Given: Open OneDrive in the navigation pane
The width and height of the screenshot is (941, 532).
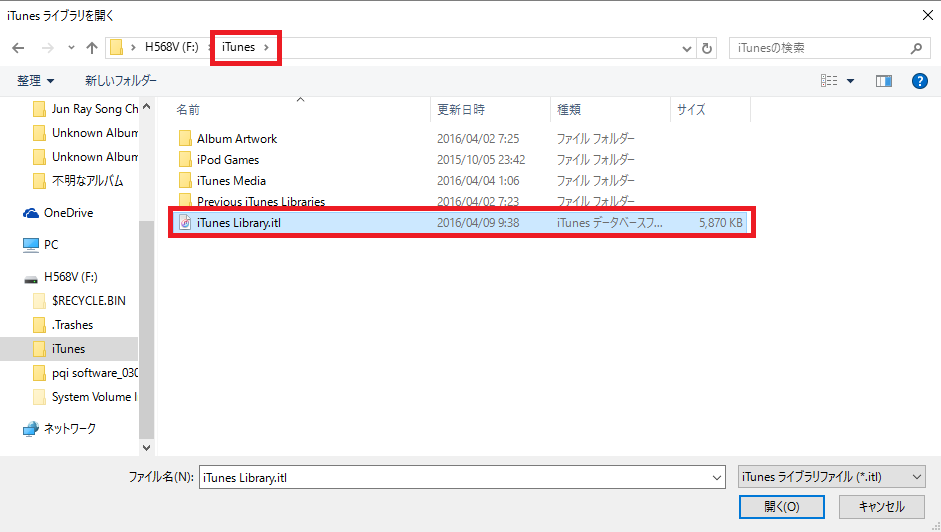Looking at the screenshot, I should (x=68, y=213).
